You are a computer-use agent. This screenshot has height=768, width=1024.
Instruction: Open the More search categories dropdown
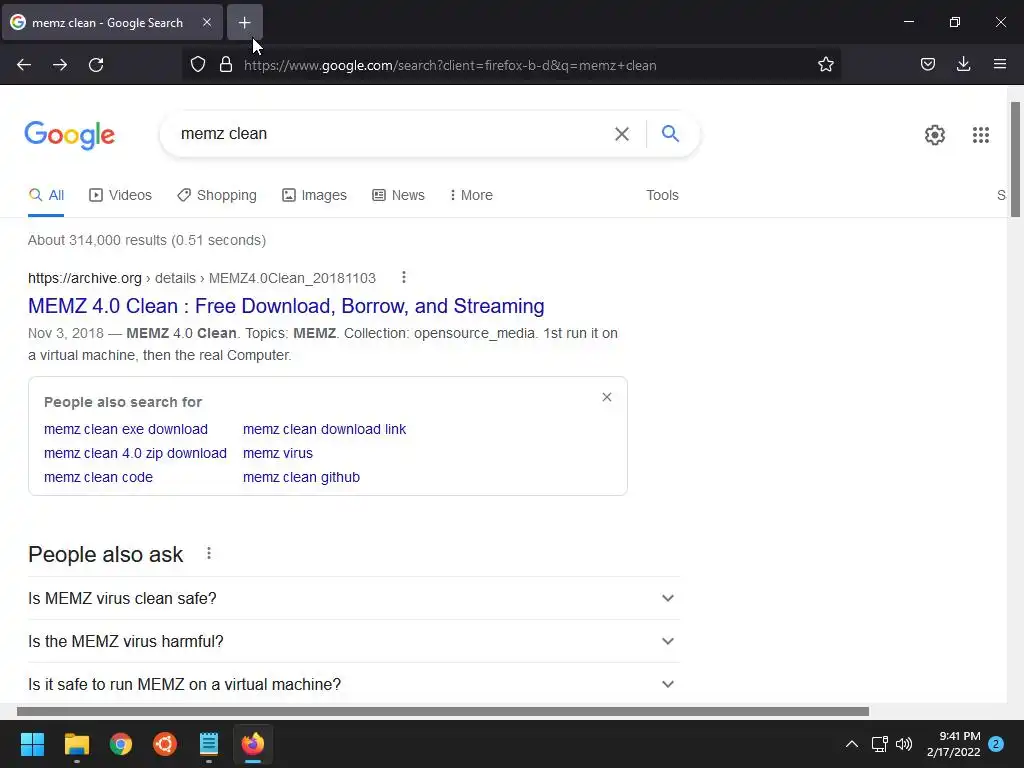click(471, 195)
